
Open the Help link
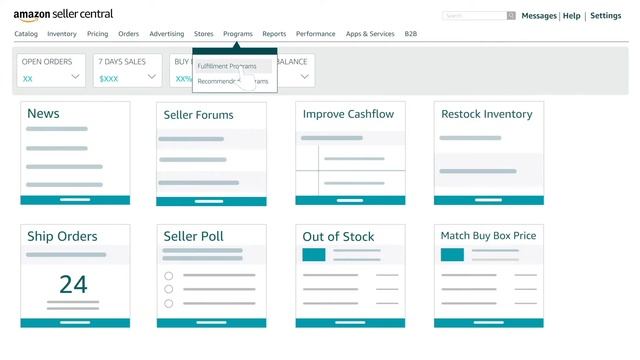(x=571, y=16)
